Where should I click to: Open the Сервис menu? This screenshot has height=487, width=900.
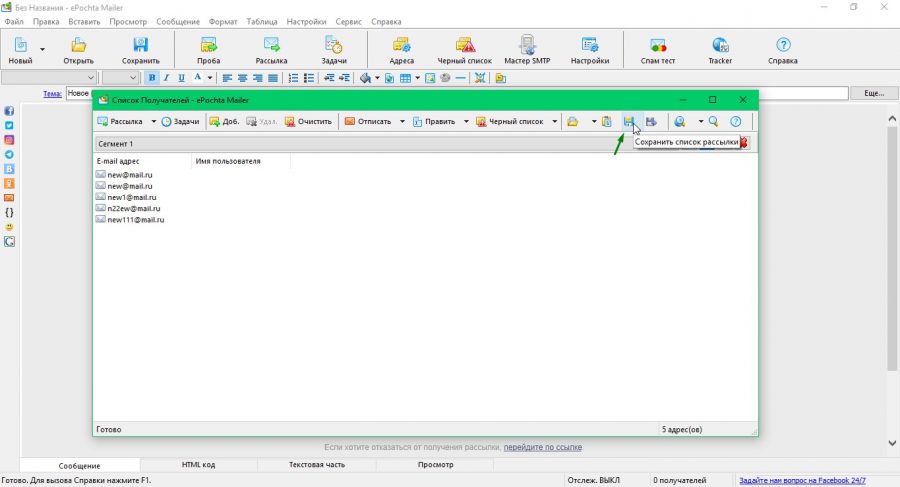[348, 21]
